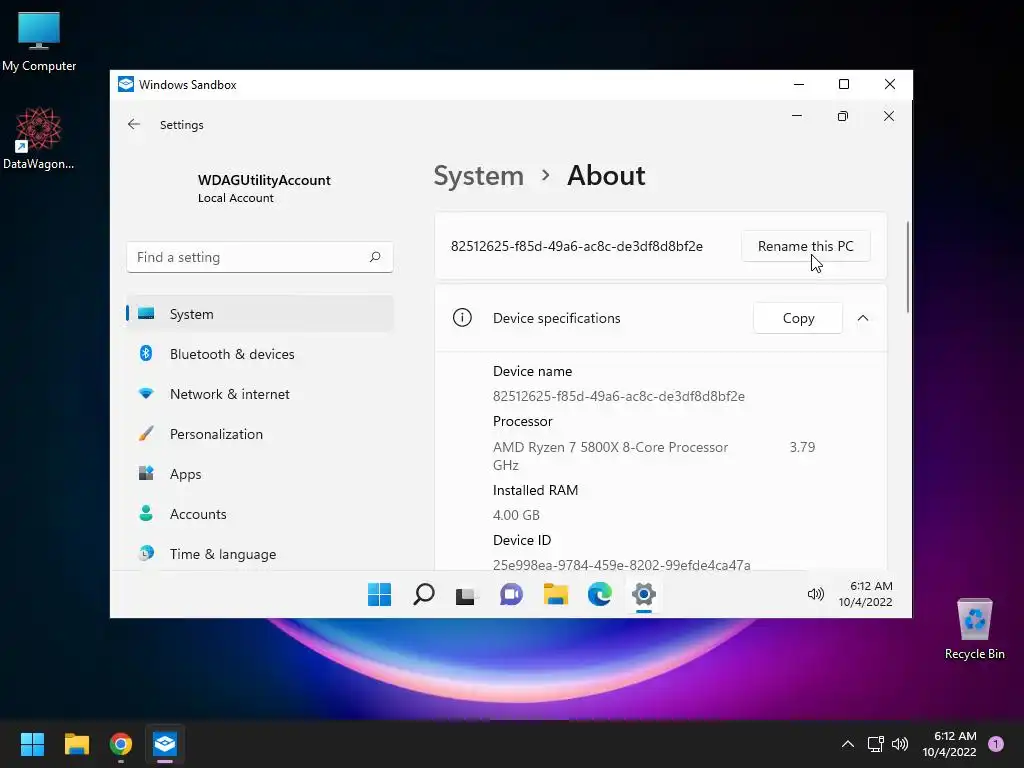Viewport: 1024px width, 768px height.
Task: Close the inner Settings window
Action: (889, 116)
